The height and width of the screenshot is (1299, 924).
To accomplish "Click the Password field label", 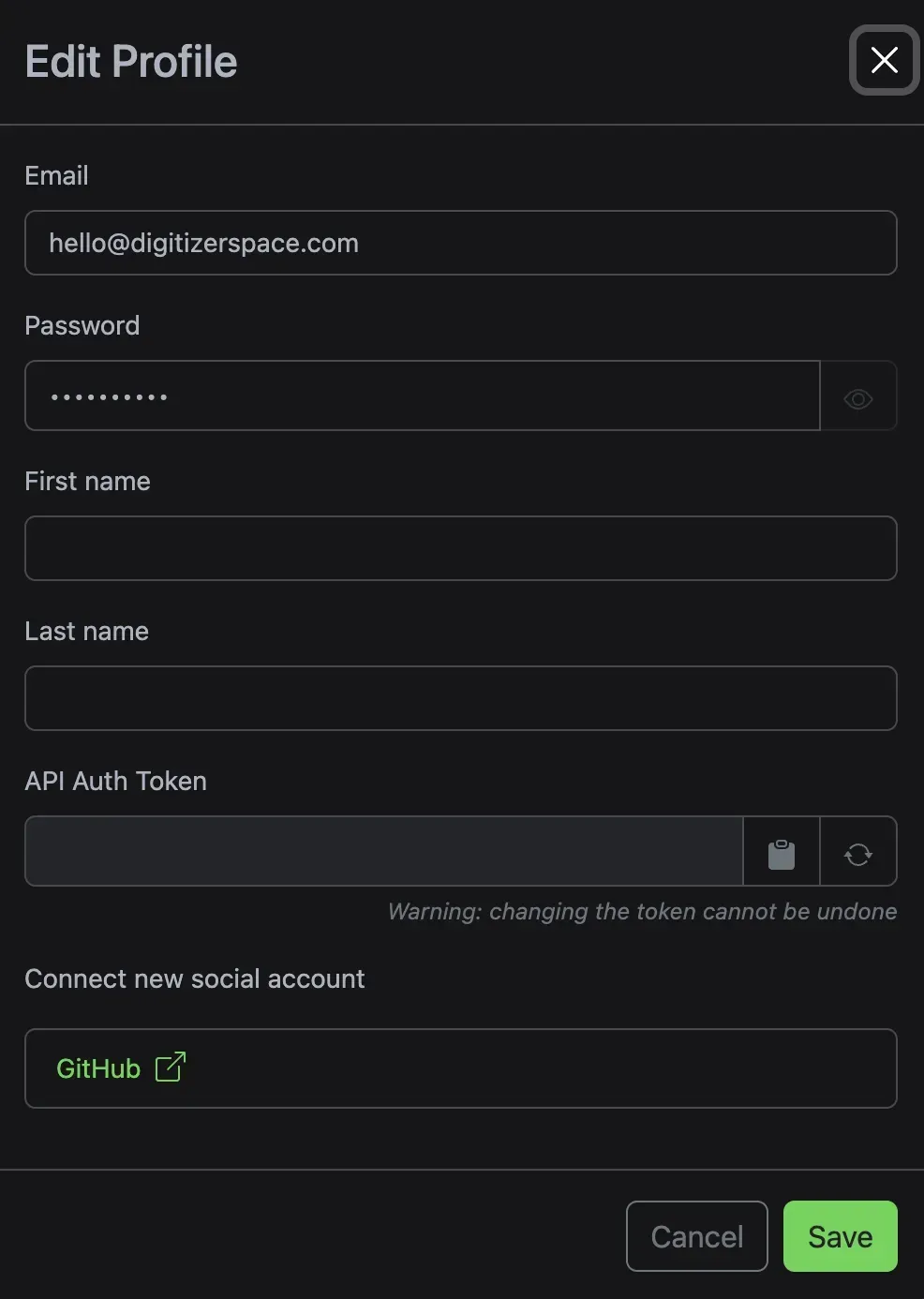I will (82, 325).
